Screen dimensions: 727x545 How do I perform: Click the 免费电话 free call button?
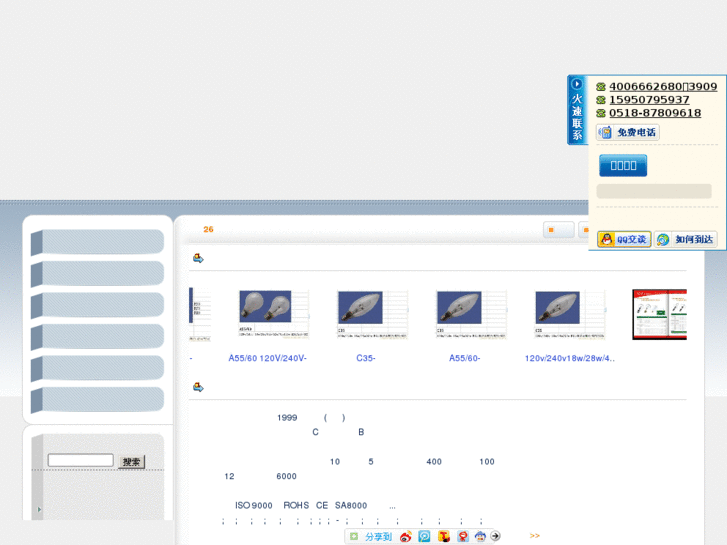click(628, 133)
